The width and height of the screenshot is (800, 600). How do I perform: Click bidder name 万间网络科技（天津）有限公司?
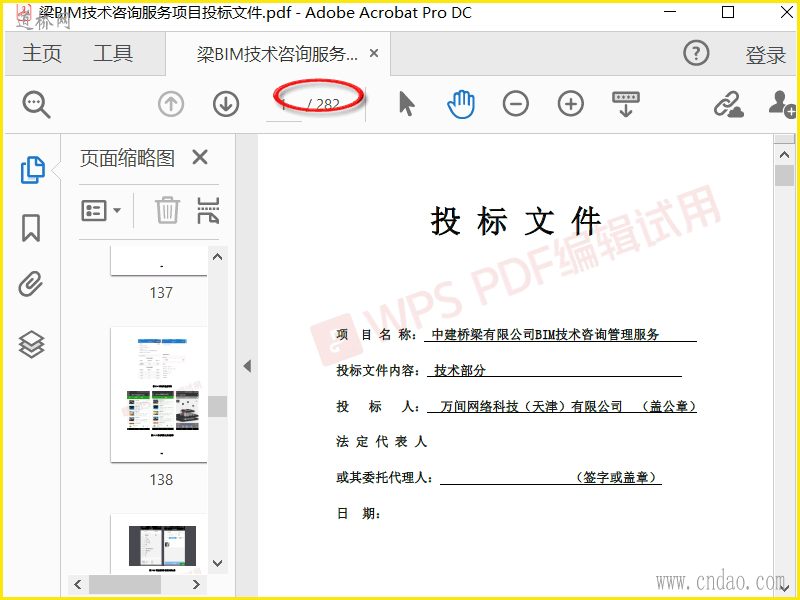[531, 406]
